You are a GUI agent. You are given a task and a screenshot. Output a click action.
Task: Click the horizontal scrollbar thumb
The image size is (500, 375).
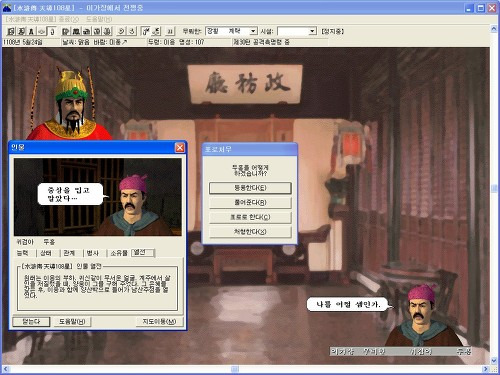pyautogui.click(x=235, y=369)
